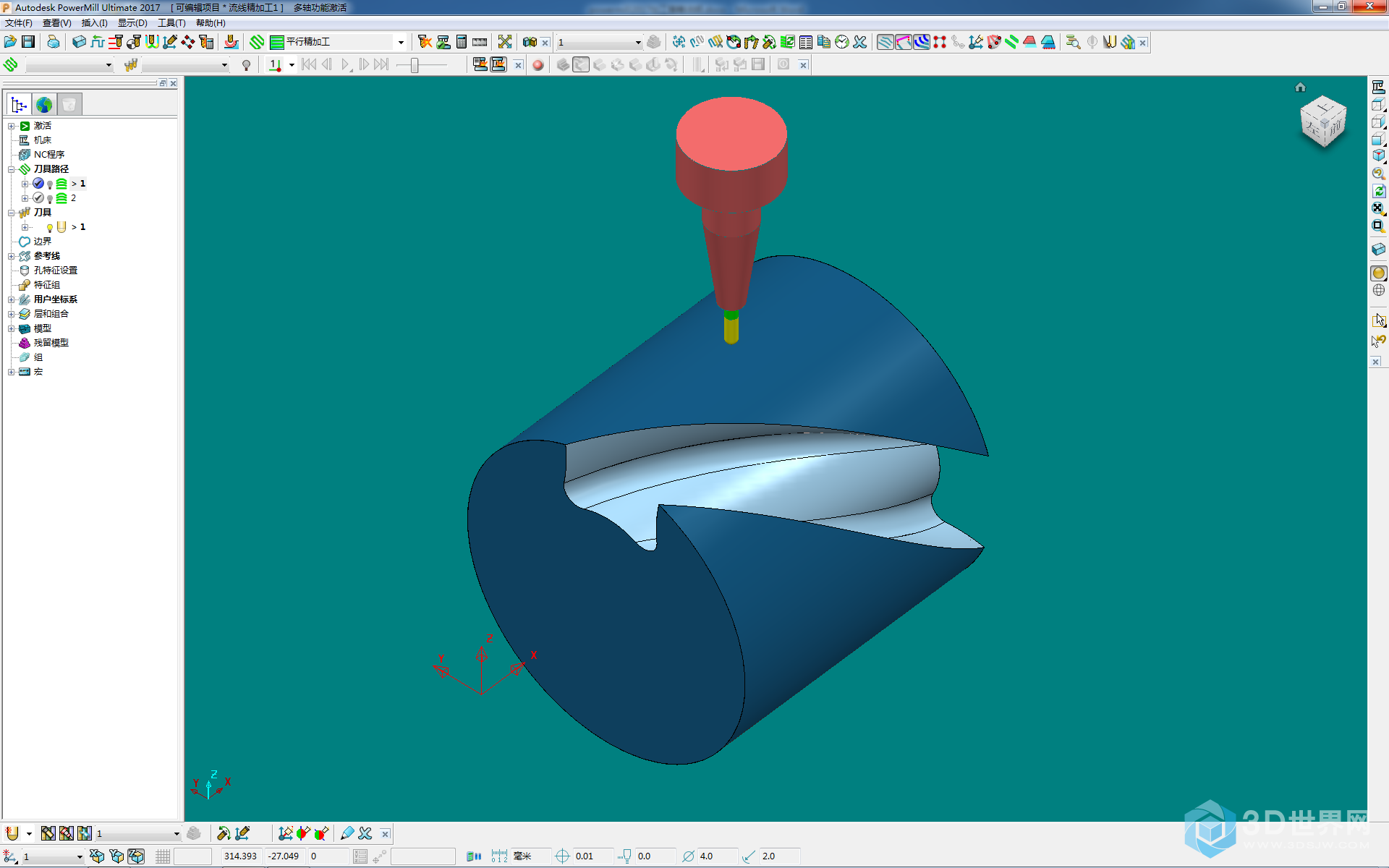Viewport: 1389px width, 868px height.
Task: Click the X coordinate field 314.393
Action: 241,856
